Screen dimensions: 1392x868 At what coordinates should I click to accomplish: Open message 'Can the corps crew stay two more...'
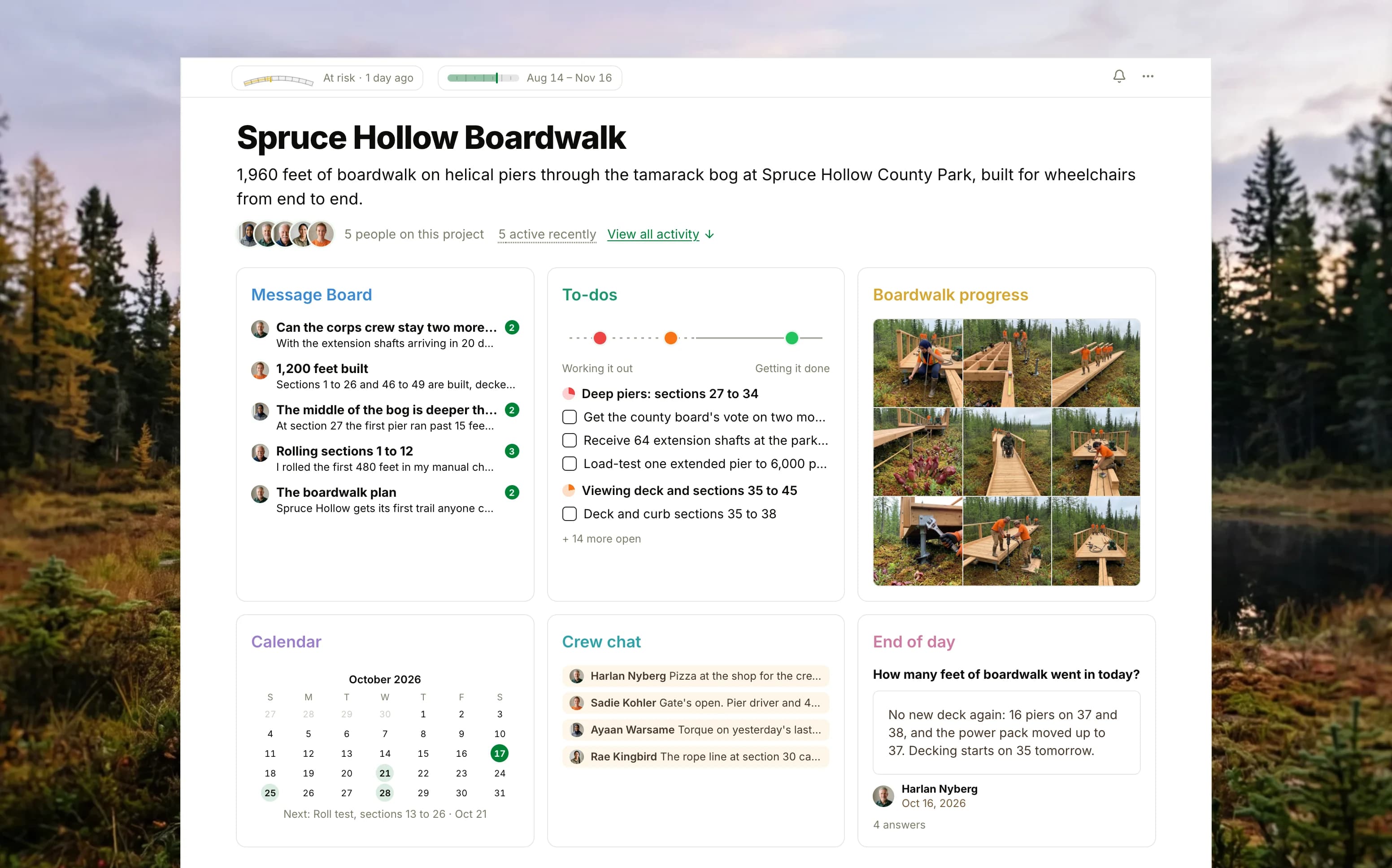(x=386, y=334)
